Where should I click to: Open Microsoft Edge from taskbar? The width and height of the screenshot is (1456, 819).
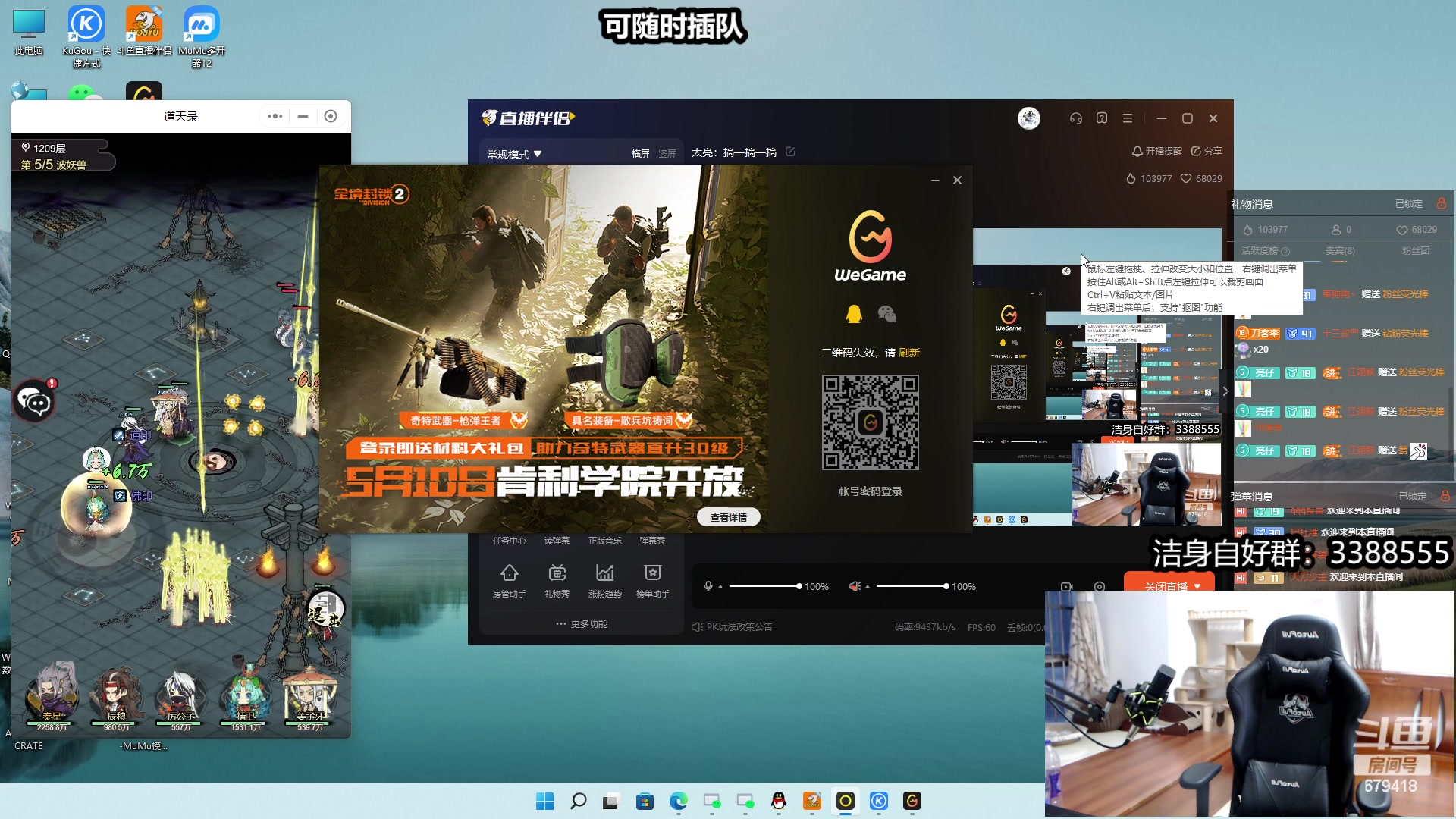[678, 801]
